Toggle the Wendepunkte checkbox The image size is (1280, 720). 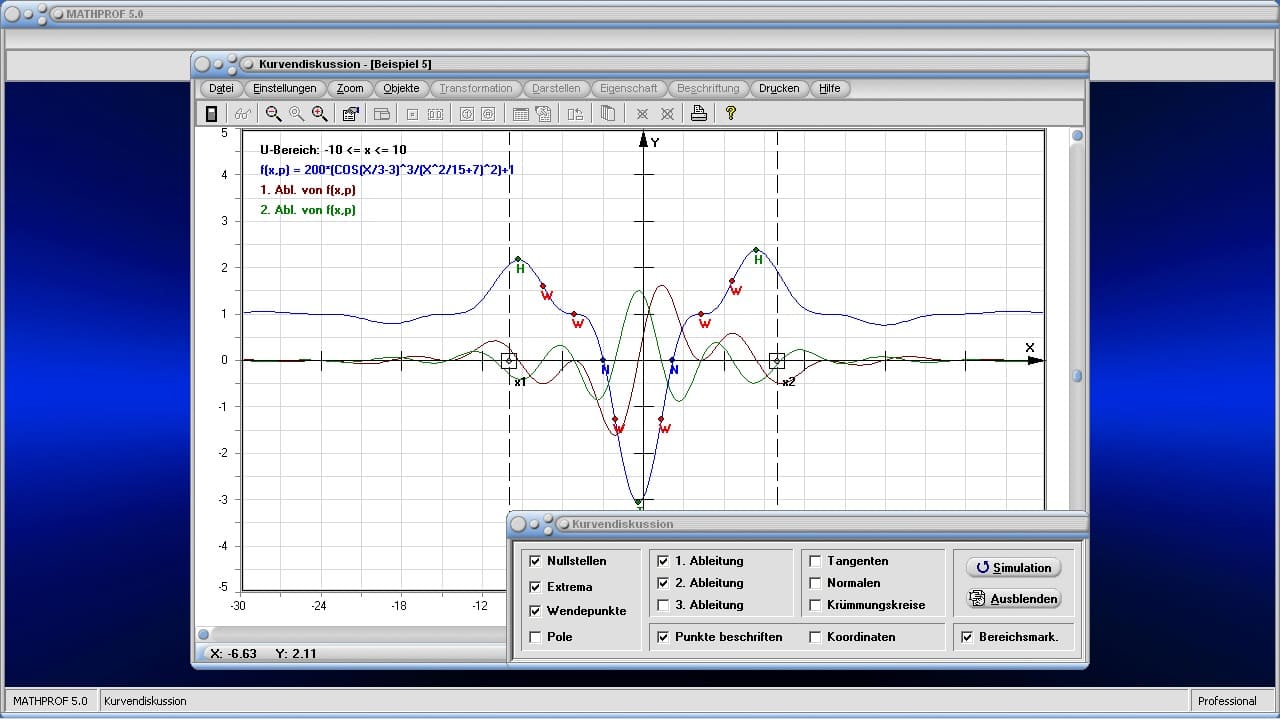tap(535, 611)
